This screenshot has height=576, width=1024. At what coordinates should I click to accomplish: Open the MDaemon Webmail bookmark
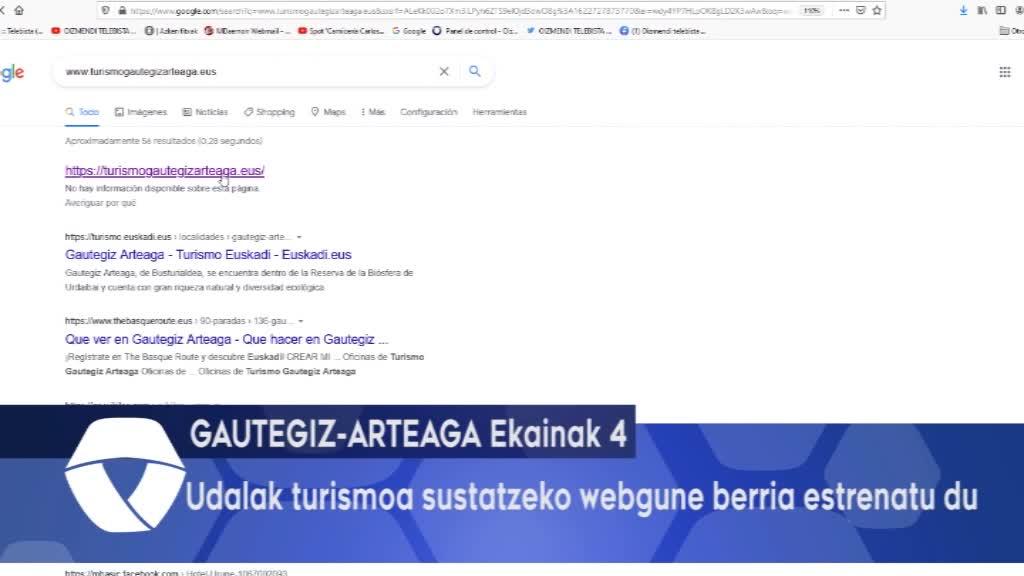tap(248, 31)
